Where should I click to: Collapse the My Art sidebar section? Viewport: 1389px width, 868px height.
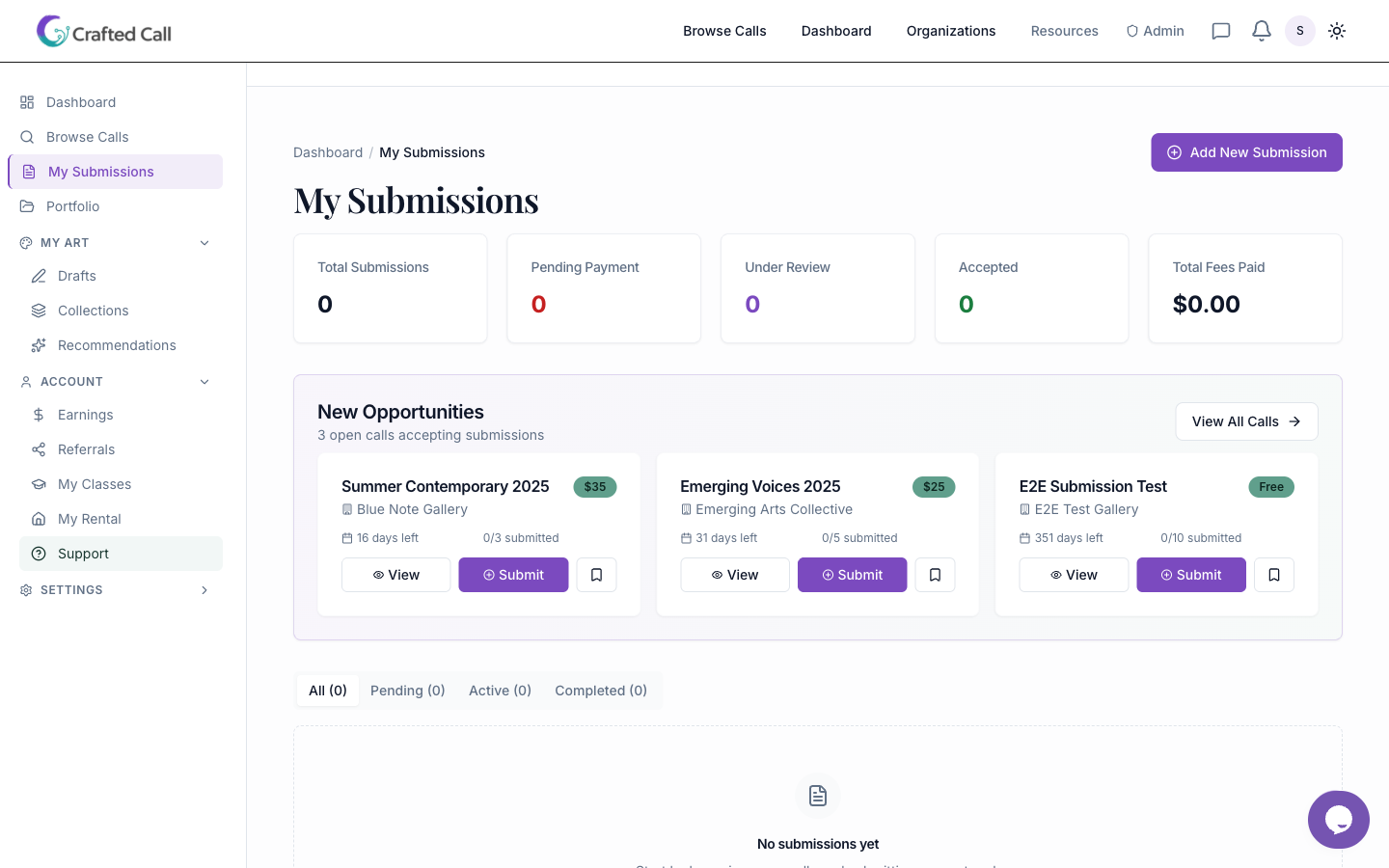[x=204, y=243]
